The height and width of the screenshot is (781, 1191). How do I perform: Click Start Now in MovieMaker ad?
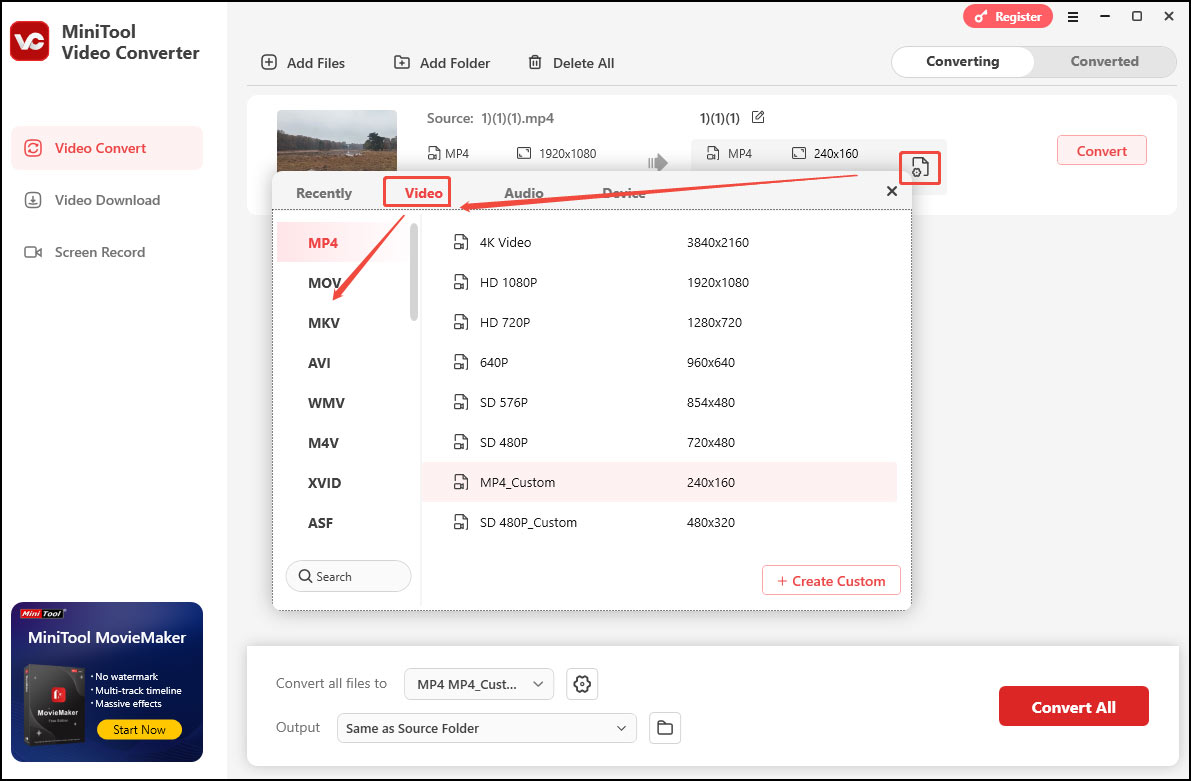[139, 729]
